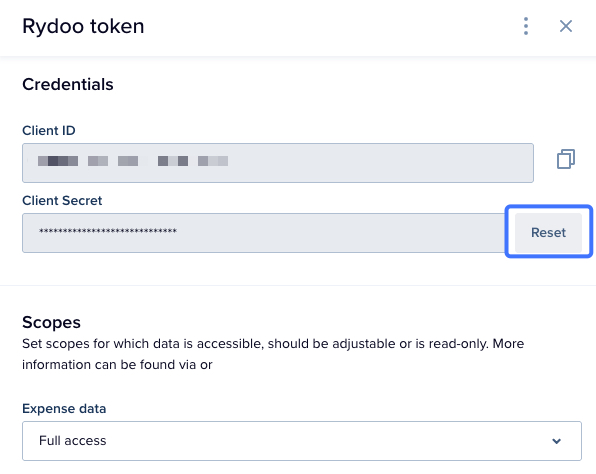
Task: Reset the Client Secret
Action: click(548, 232)
